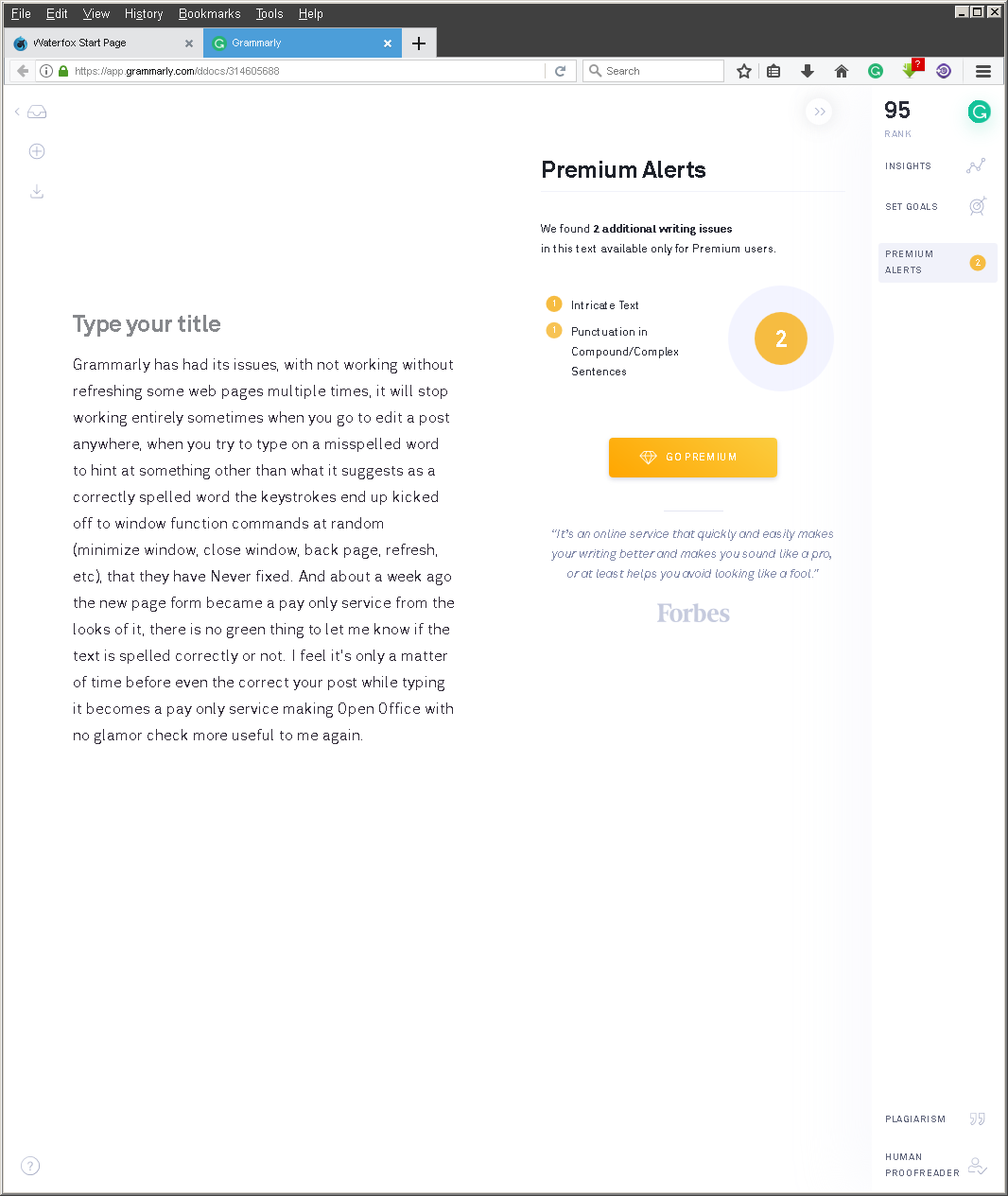Open the Insights graph icon

tap(976, 166)
